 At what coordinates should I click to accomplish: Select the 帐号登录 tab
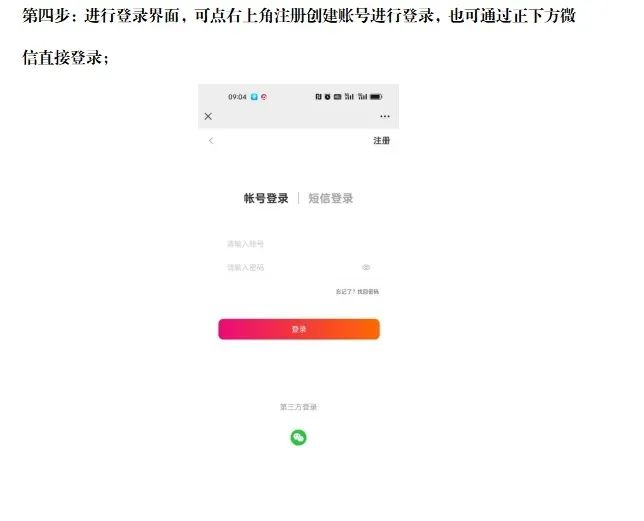(266, 198)
